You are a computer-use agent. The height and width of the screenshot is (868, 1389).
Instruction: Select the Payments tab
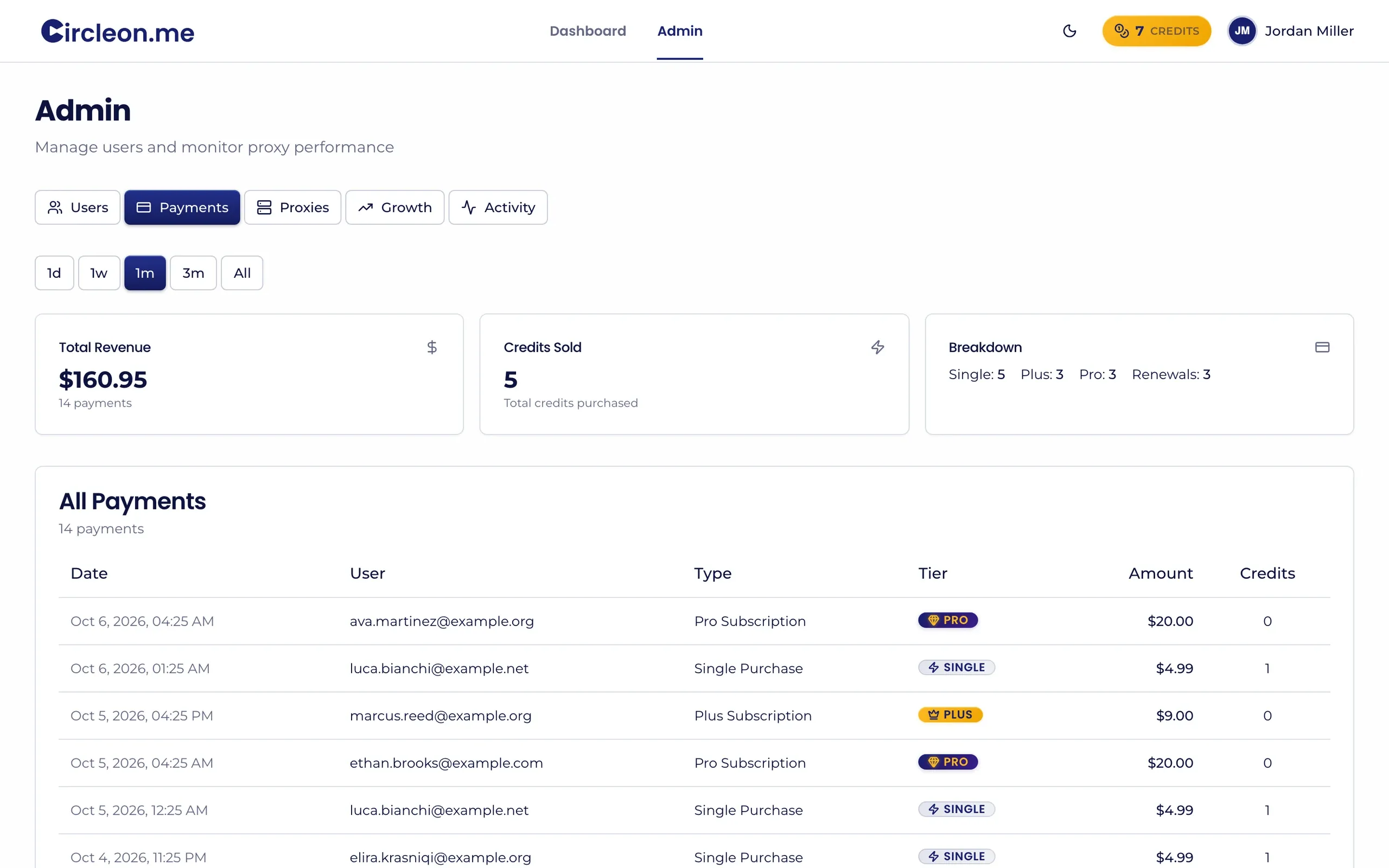click(x=182, y=207)
